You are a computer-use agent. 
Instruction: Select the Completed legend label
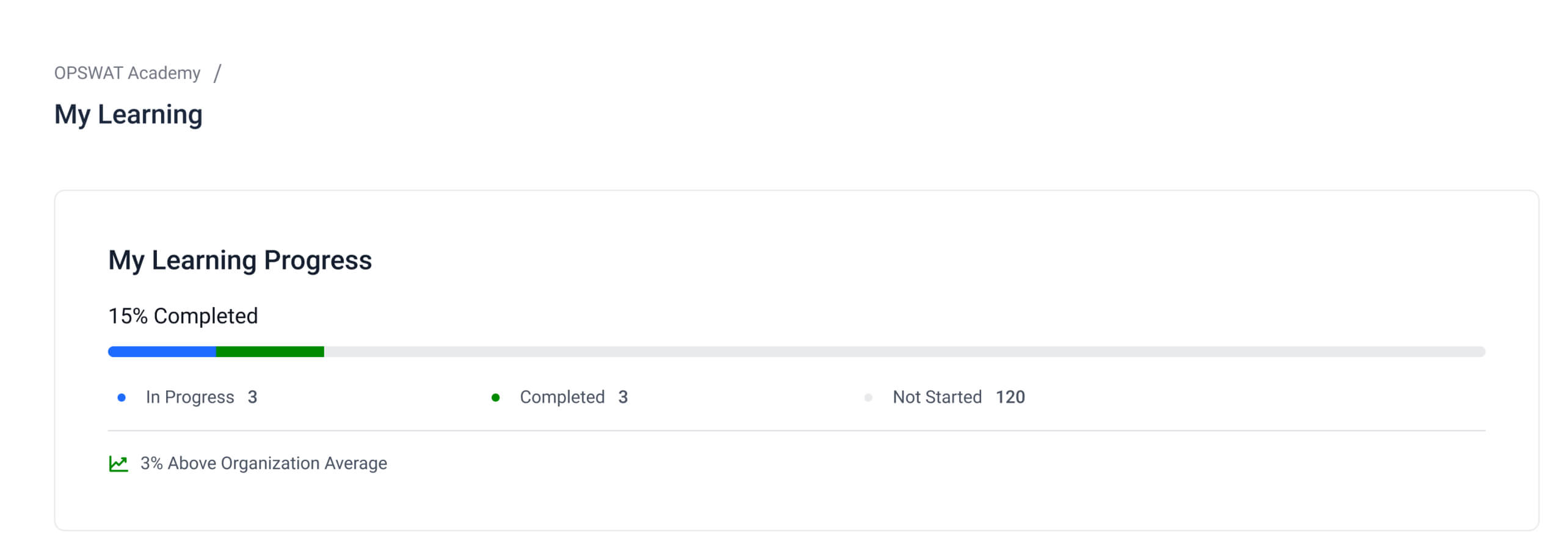tap(562, 397)
